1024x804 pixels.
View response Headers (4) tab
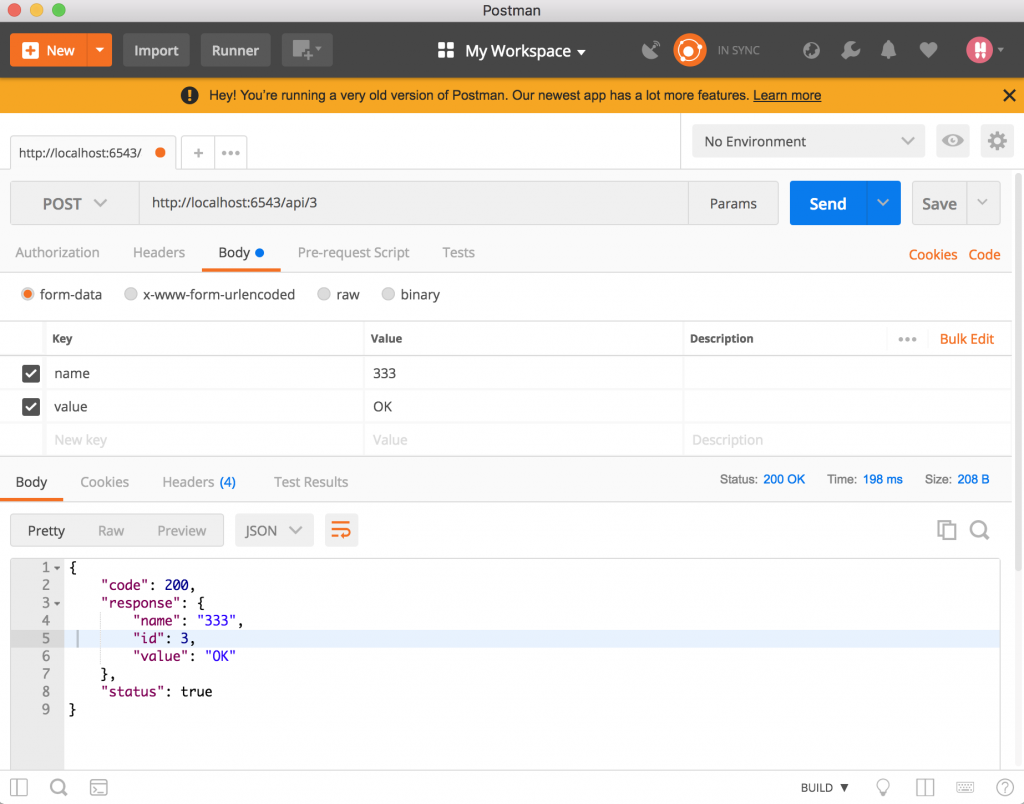pos(199,482)
